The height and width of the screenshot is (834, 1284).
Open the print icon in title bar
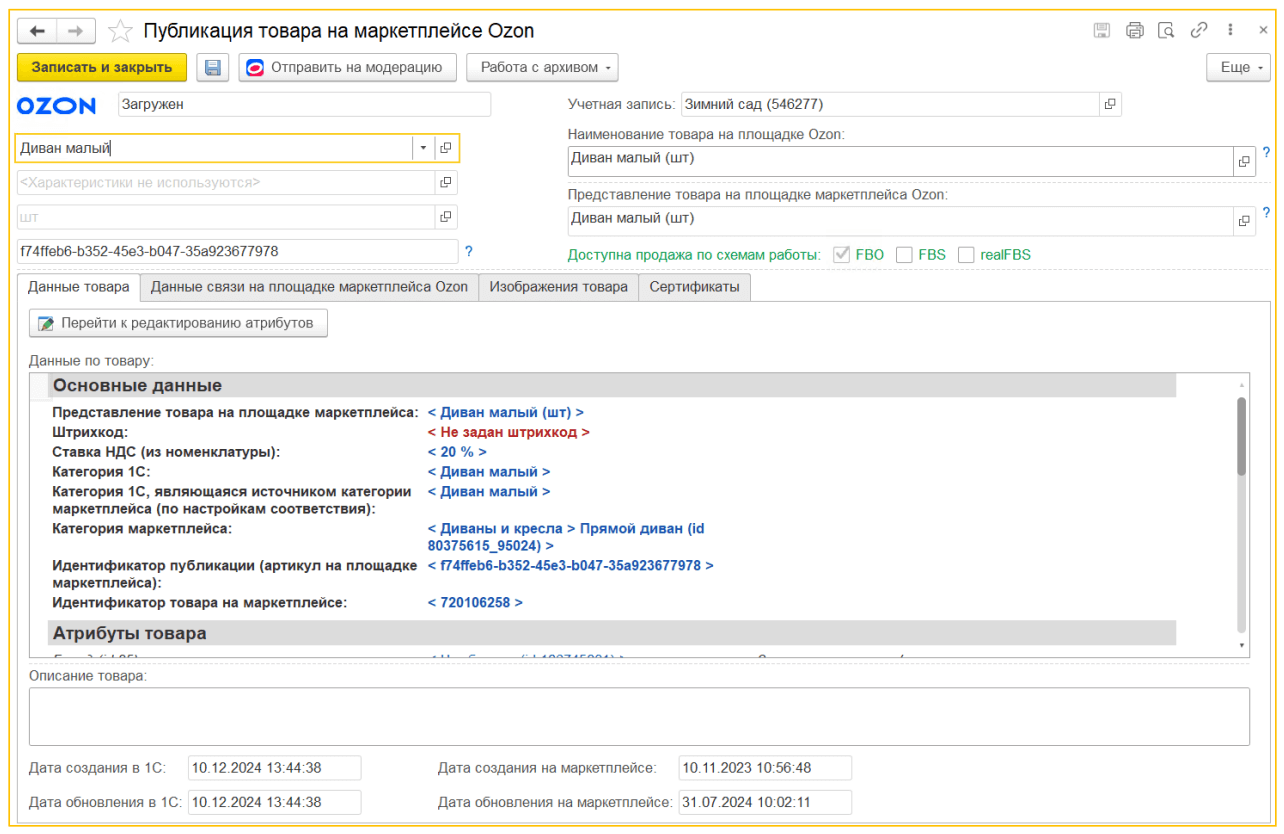click(1134, 30)
